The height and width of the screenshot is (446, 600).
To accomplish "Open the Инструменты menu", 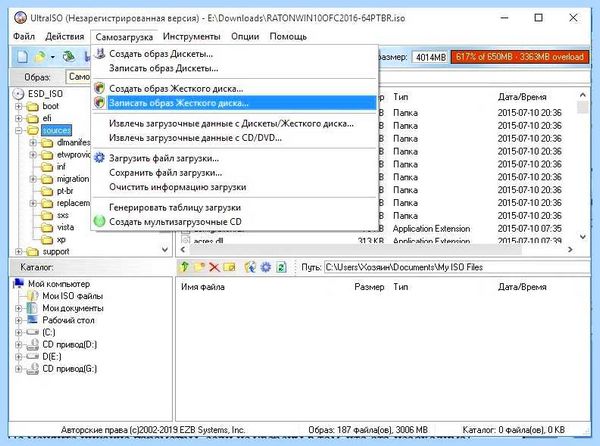I will click(x=191, y=36).
